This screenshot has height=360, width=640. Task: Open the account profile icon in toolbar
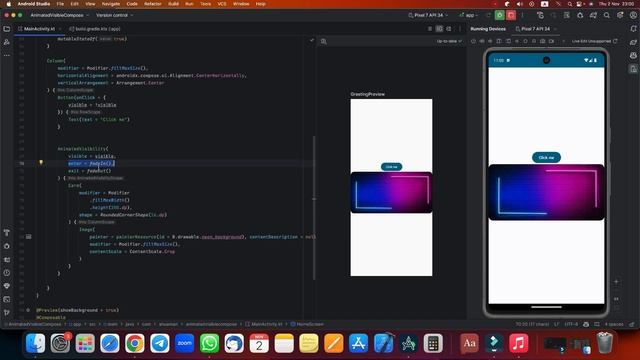pos(633,15)
